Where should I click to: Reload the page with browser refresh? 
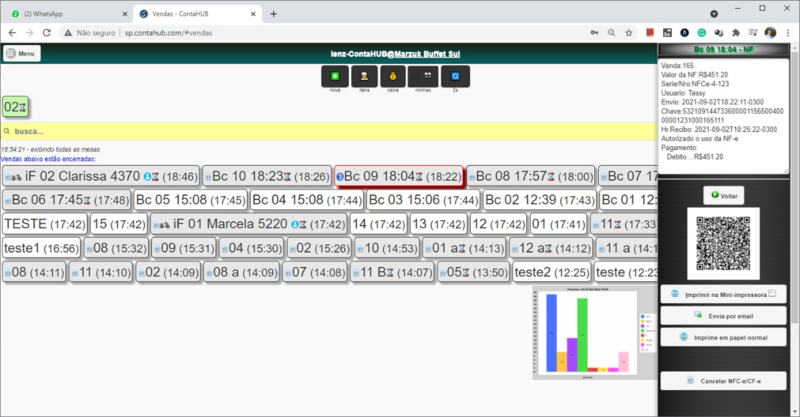[x=46, y=33]
